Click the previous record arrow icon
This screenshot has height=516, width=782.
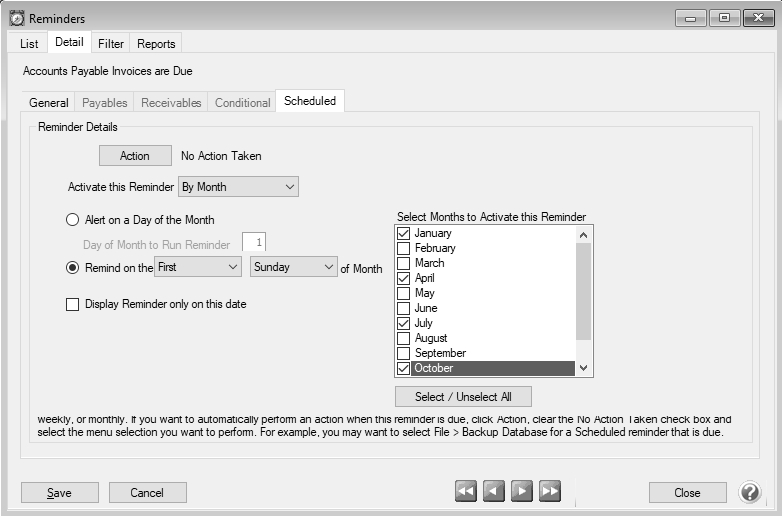(x=494, y=492)
